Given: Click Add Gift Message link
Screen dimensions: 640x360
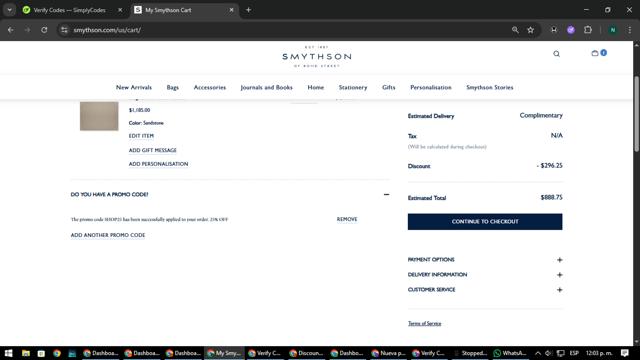Looking at the screenshot, I should tap(153, 150).
